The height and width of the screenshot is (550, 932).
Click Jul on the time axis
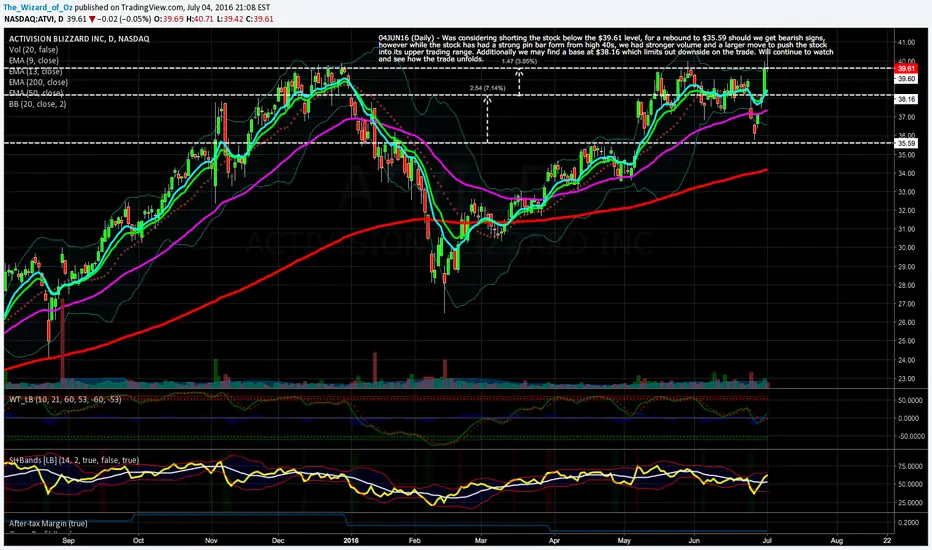point(767,540)
